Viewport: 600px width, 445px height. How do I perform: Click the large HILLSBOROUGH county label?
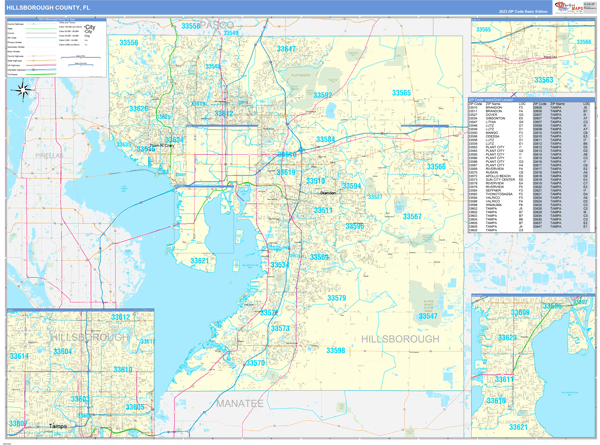coord(399,339)
